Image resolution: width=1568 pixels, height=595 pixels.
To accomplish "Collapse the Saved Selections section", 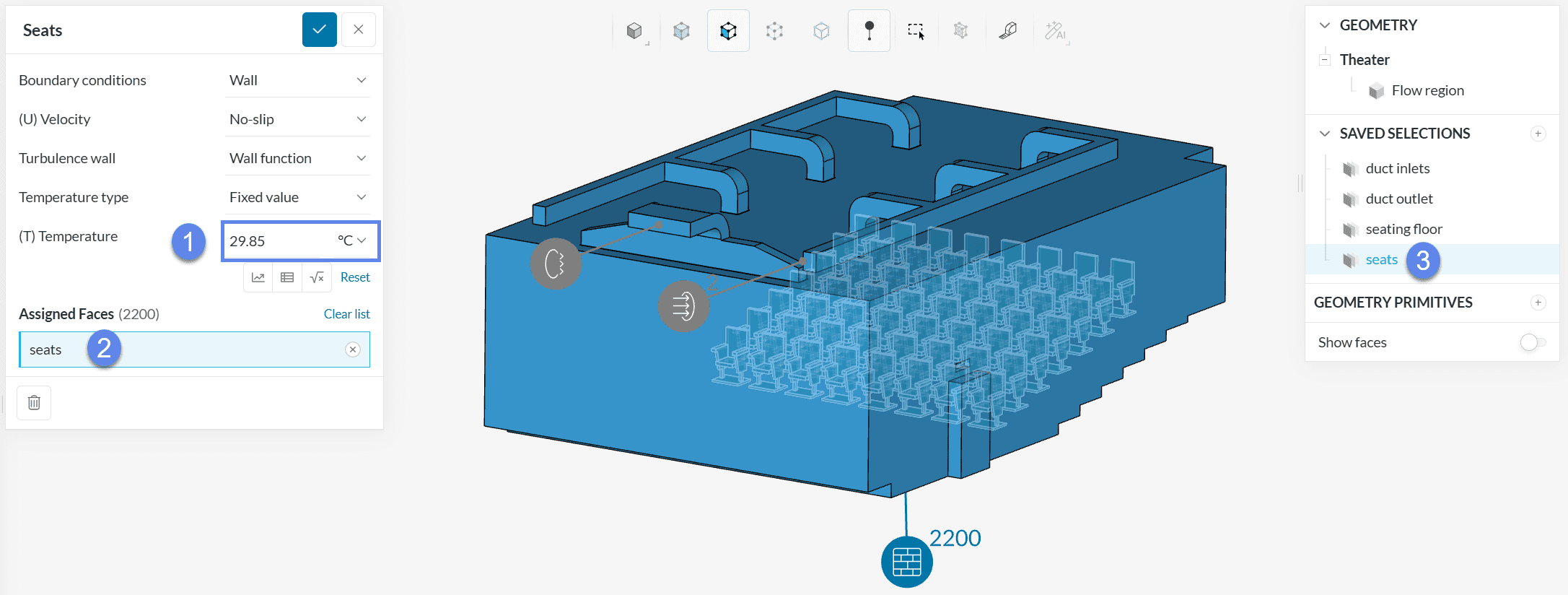I will pyautogui.click(x=1325, y=134).
